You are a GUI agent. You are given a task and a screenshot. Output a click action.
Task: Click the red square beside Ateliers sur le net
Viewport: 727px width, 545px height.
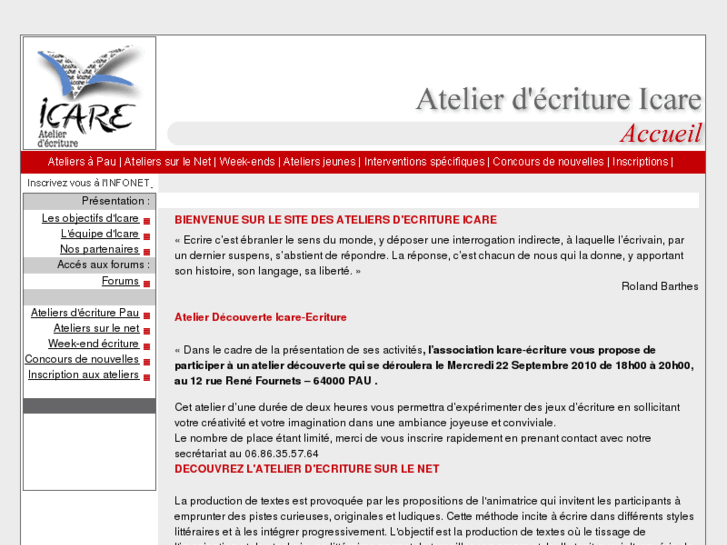click(x=147, y=331)
